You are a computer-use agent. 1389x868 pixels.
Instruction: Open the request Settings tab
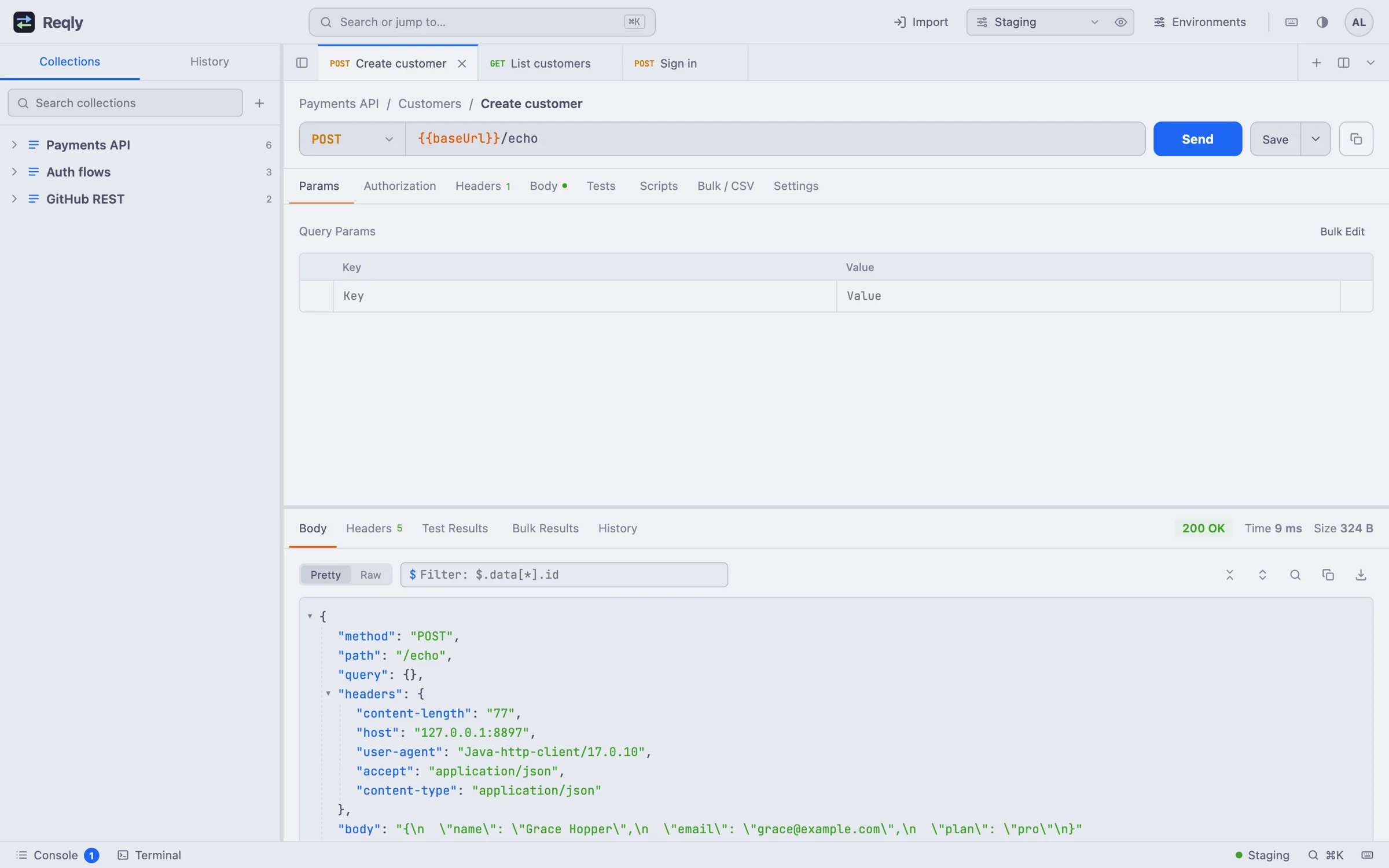(796, 186)
